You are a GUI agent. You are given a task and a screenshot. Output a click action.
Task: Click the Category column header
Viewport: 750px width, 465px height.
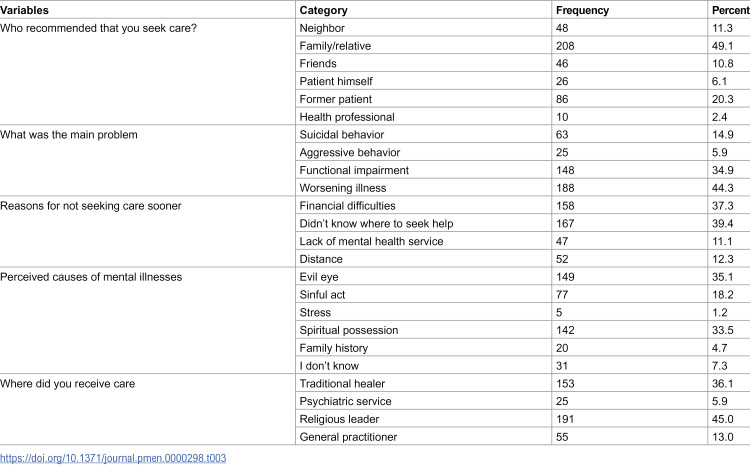[323, 10]
